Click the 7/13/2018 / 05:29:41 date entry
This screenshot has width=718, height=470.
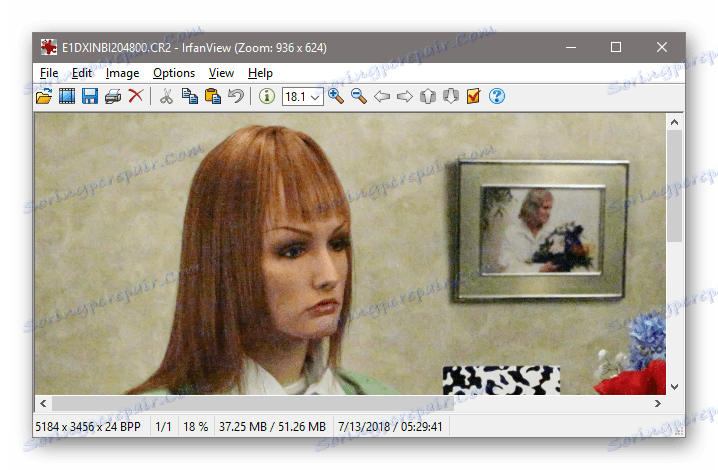click(390, 427)
